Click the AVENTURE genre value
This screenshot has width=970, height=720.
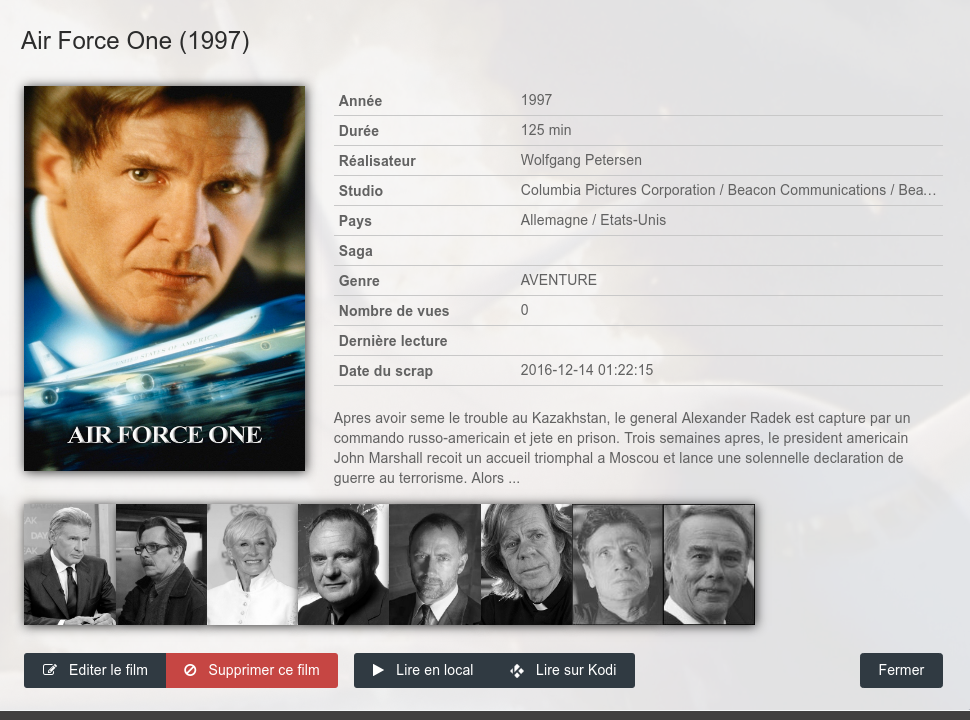559,280
